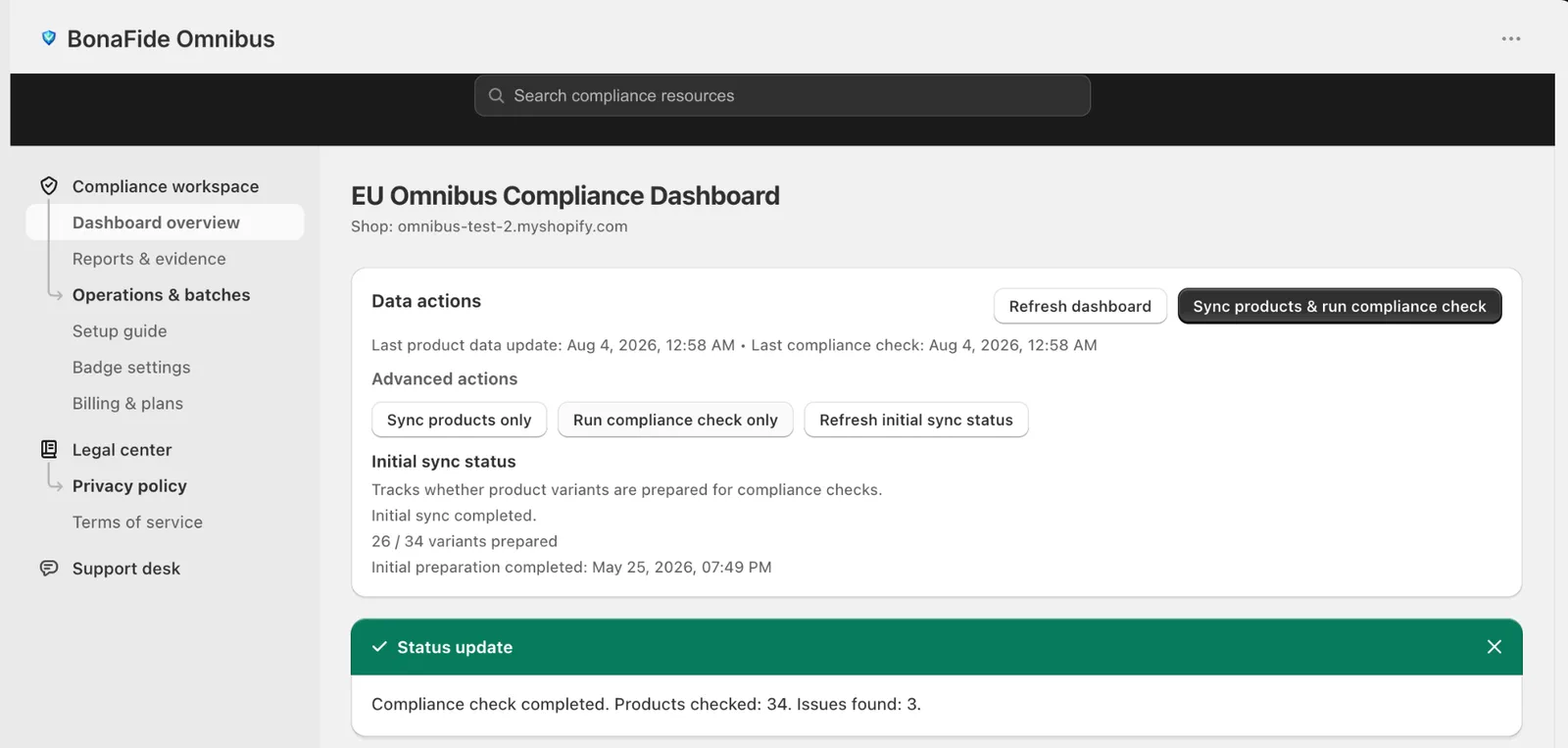Dismiss the Status update banner
The image size is (1568, 748).
tap(1494, 647)
